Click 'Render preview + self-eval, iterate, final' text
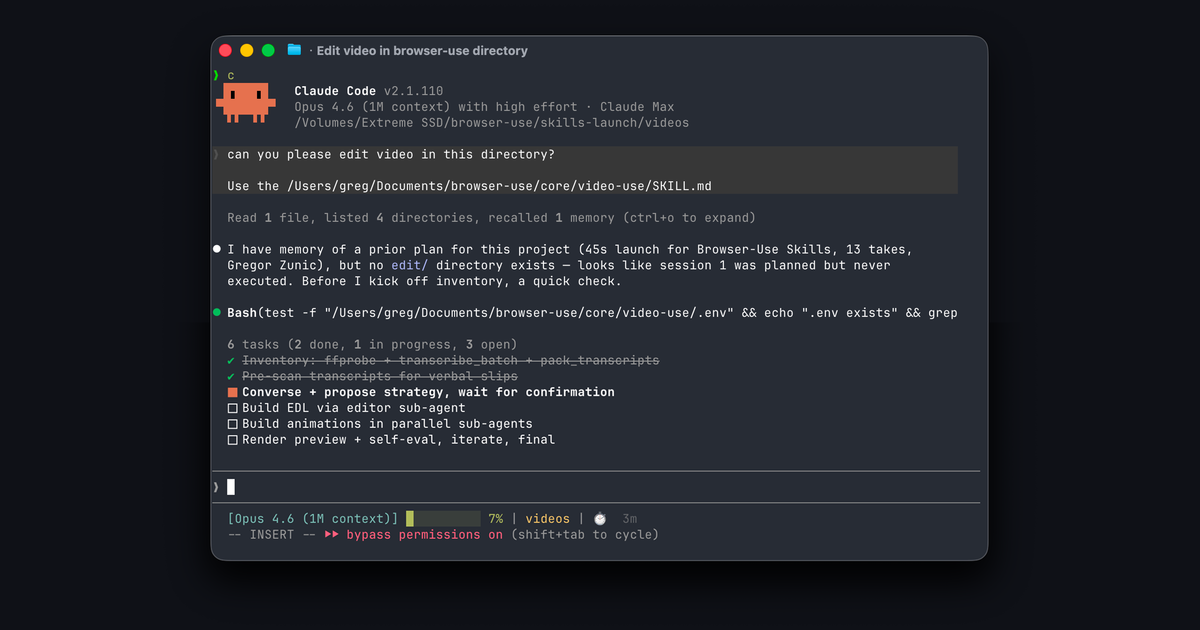Image resolution: width=1200 pixels, height=630 pixels. (x=398, y=440)
